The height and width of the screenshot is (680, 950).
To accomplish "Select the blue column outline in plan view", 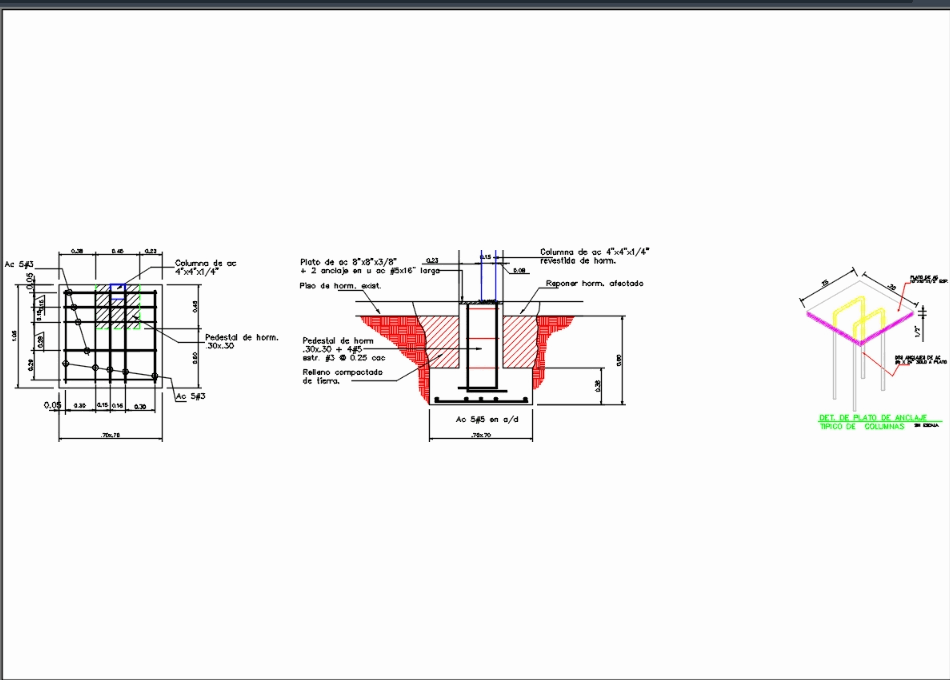I will pos(118,286).
